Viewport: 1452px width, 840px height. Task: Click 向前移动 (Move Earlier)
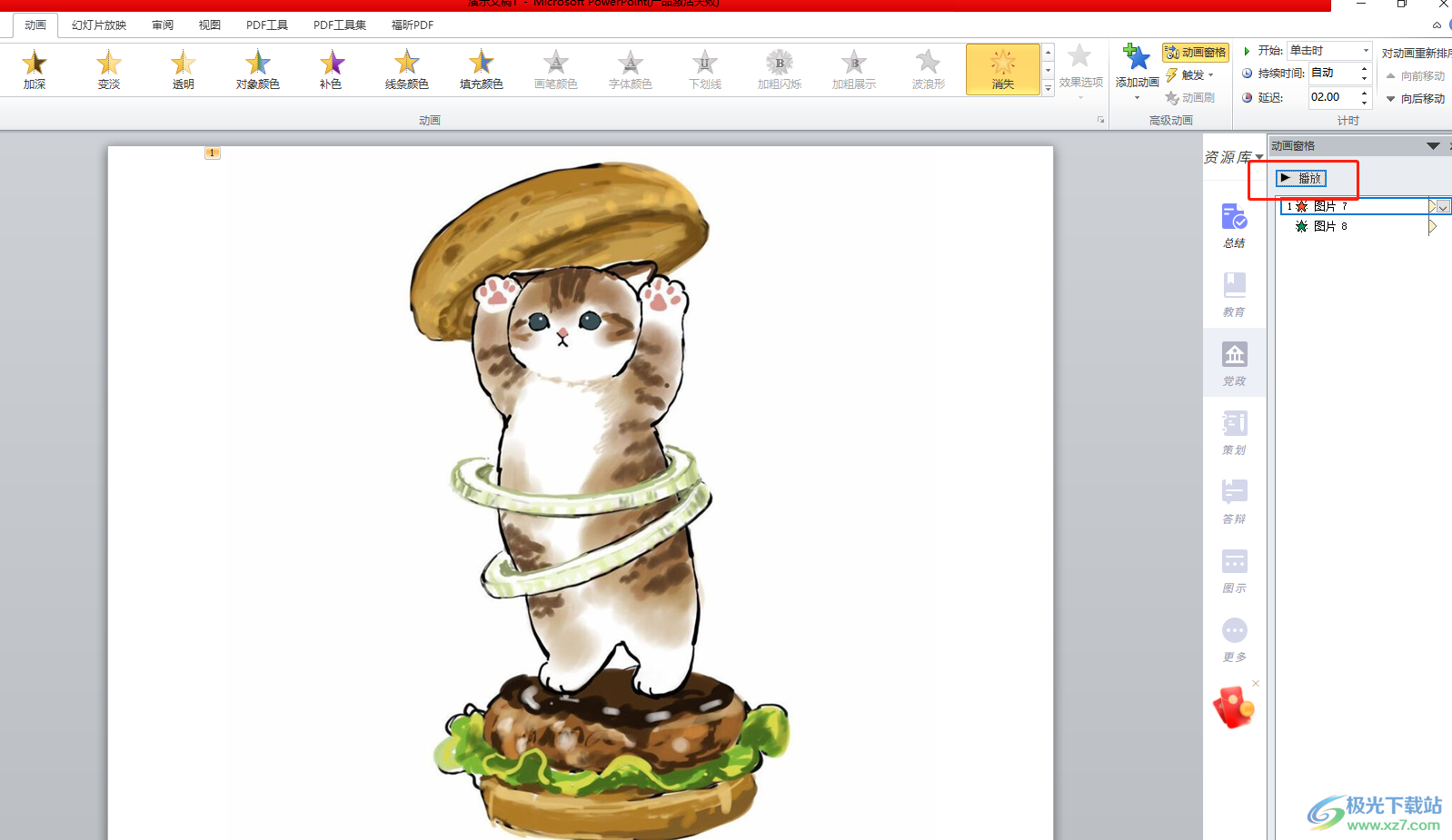coord(1416,76)
